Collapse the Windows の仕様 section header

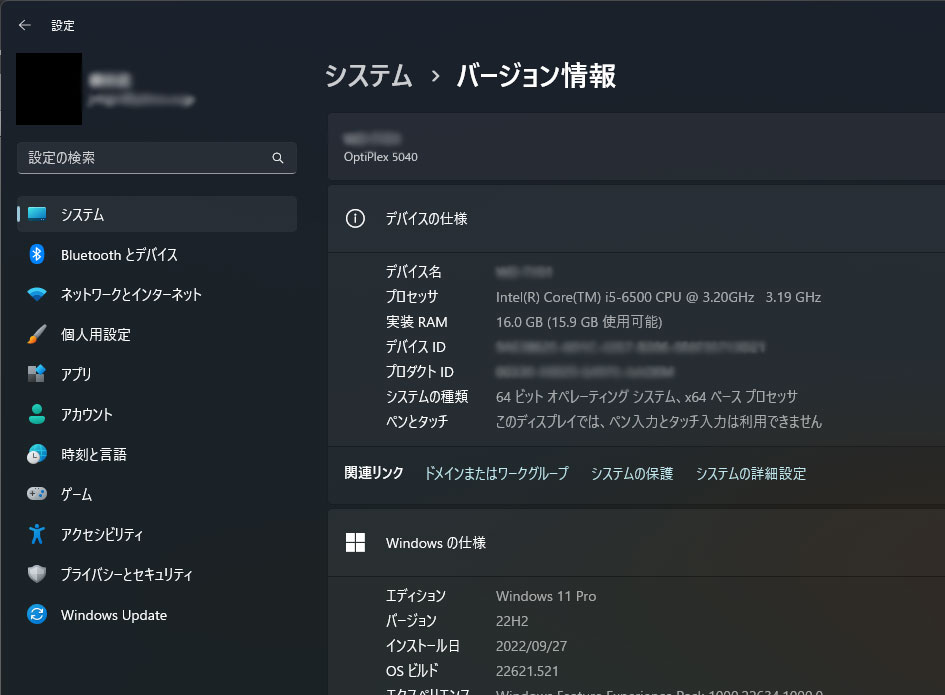point(636,542)
